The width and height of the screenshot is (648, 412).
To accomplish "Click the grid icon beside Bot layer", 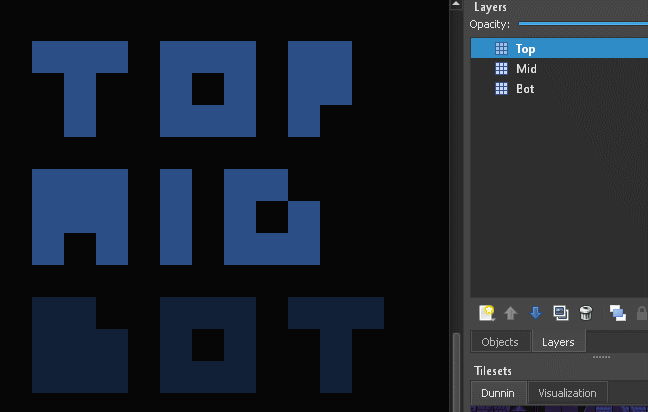I will pyautogui.click(x=501, y=88).
